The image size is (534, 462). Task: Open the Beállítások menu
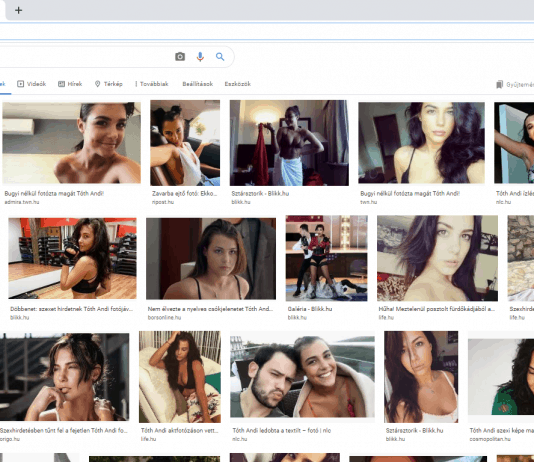coord(198,84)
